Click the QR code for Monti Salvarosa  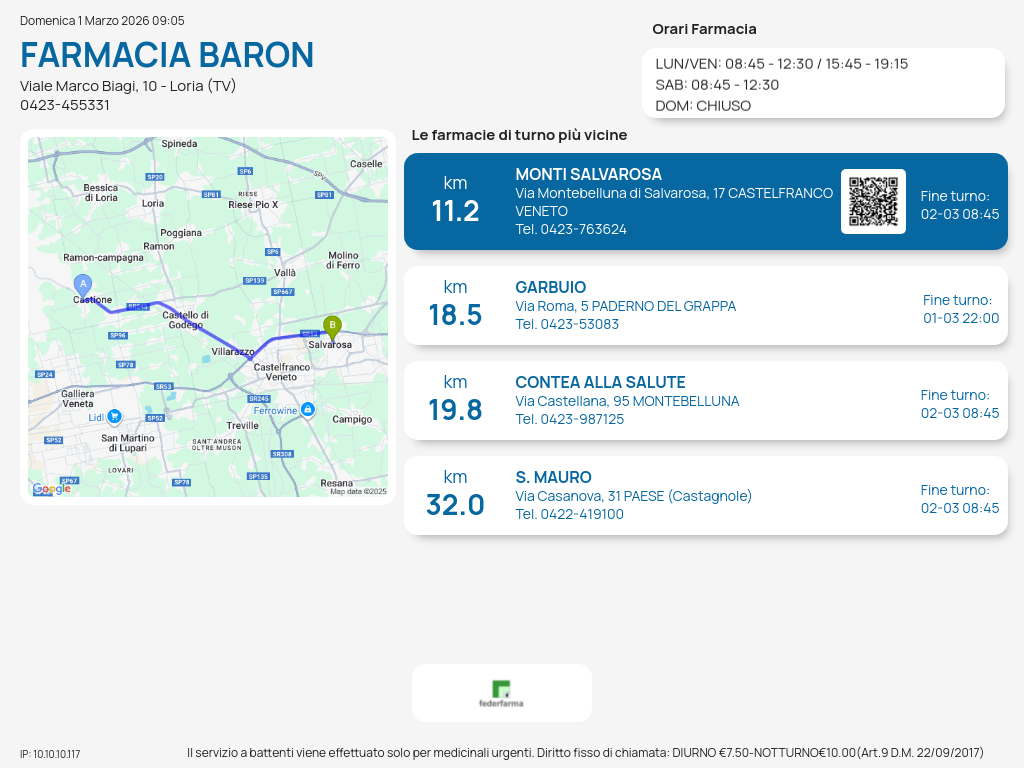tap(873, 201)
